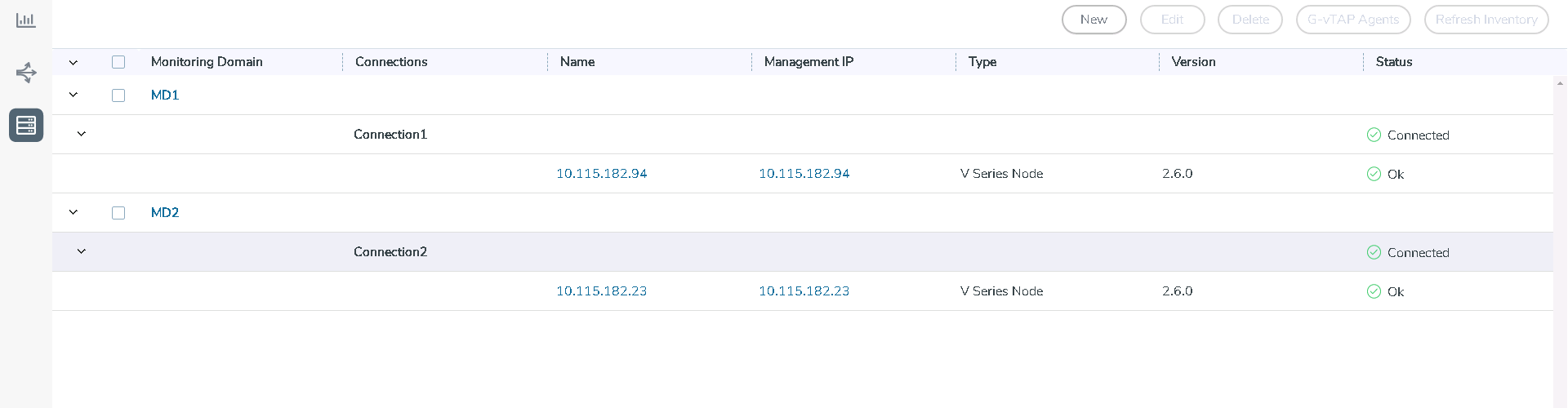Check the MD1 monitoring domain checkbox
This screenshot has height=408, width=1568.
[x=118, y=95]
